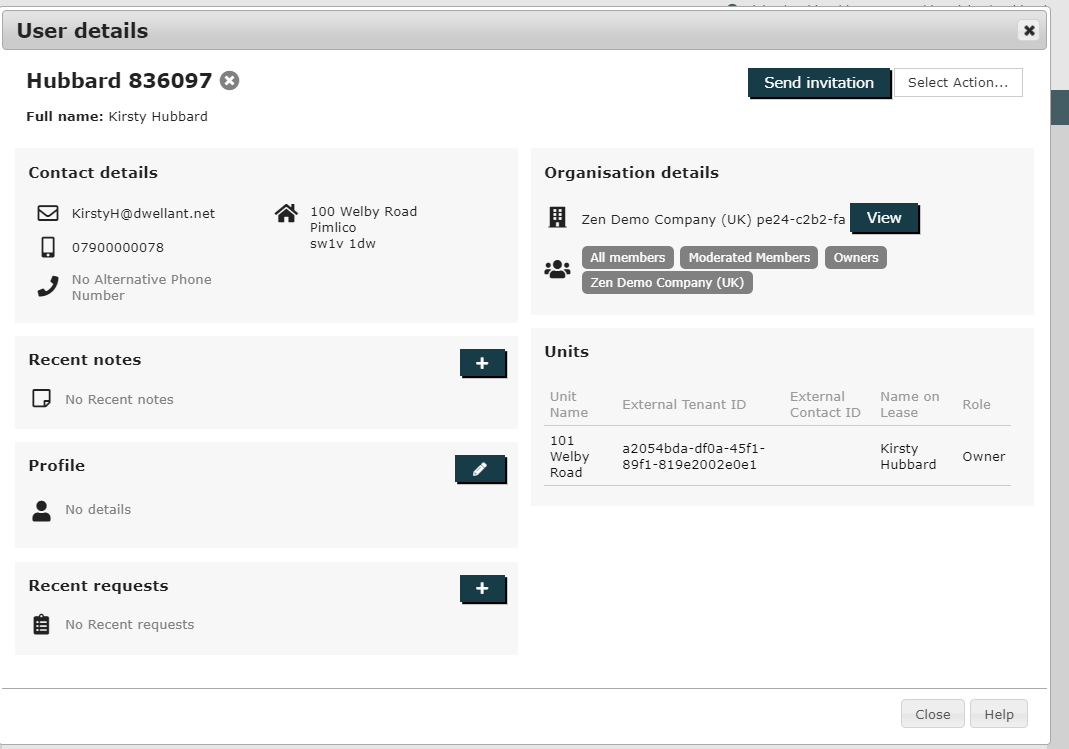Click the user groups people icon
Screen dimensions: 1069x749
(x=558, y=269)
